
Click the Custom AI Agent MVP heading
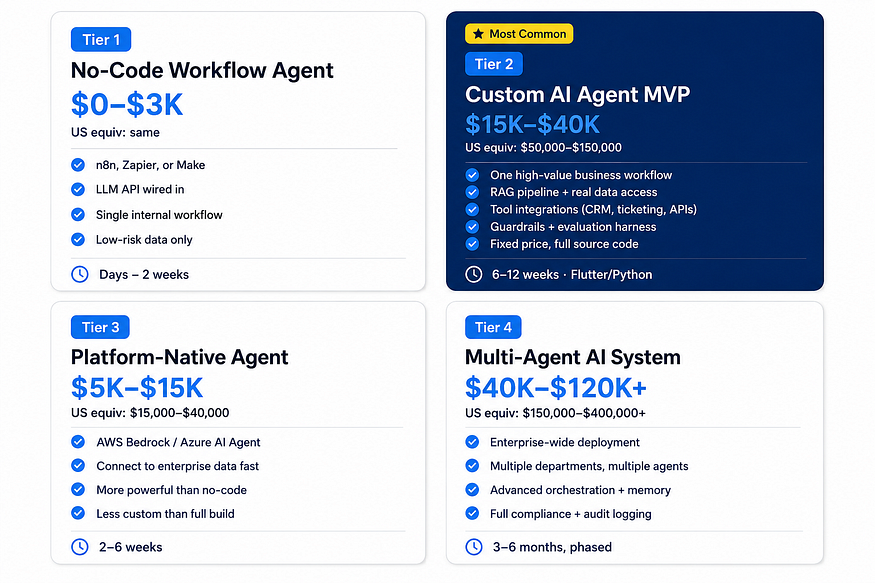(578, 94)
